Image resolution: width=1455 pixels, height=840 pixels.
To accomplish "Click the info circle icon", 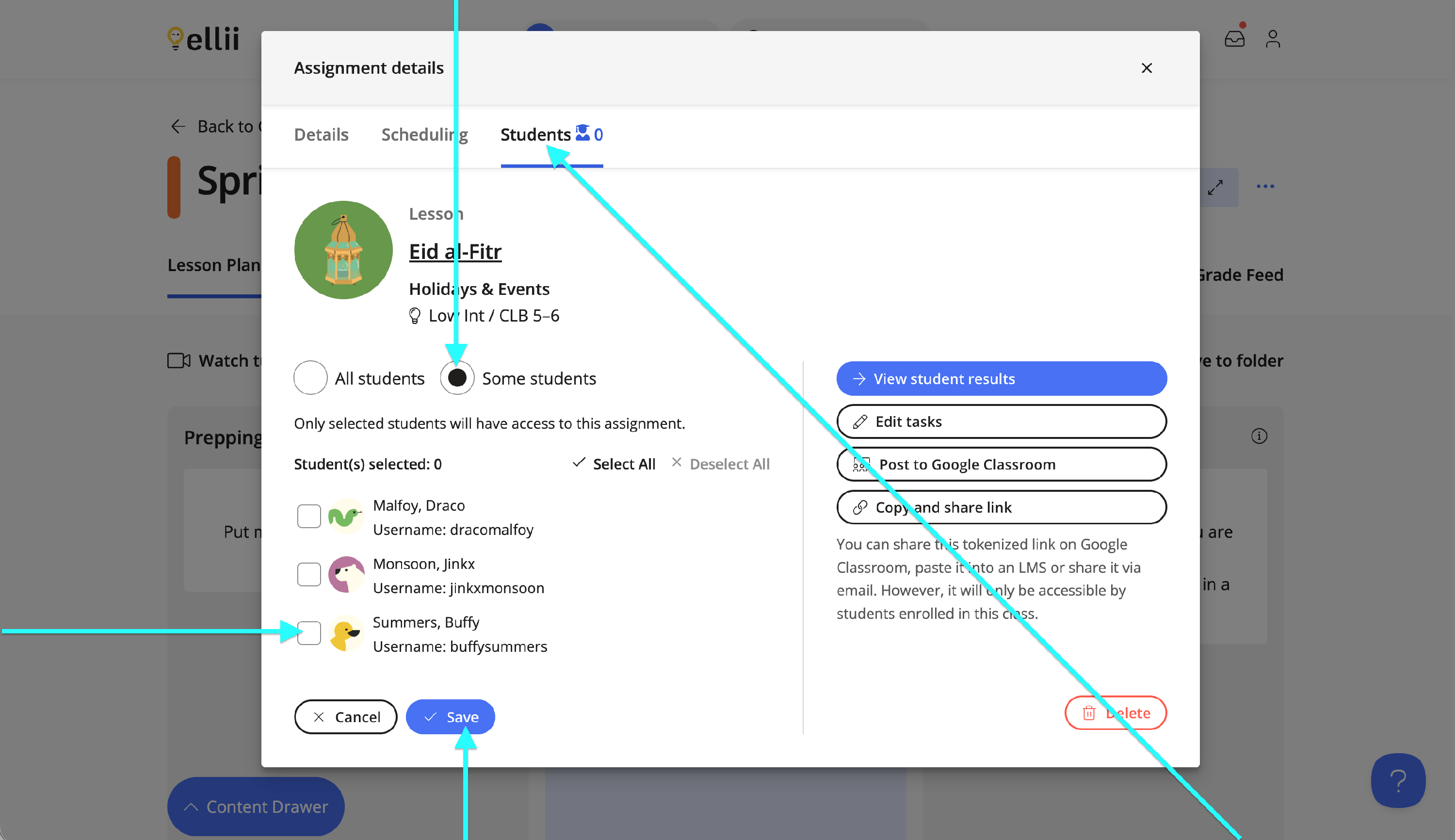I will pyautogui.click(x=1259, y=436).
